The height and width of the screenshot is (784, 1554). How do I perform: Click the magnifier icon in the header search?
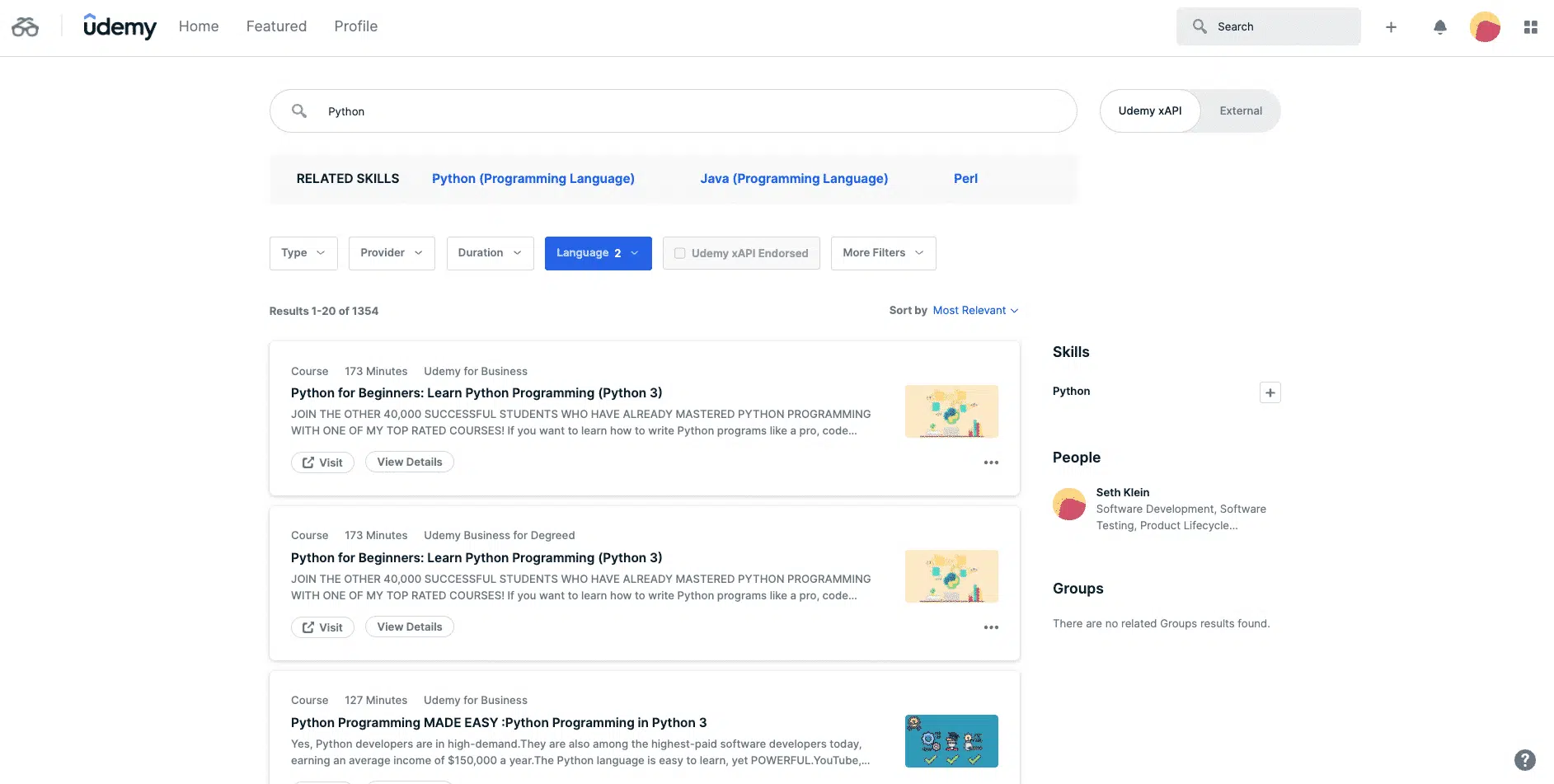click(1200, 26)
